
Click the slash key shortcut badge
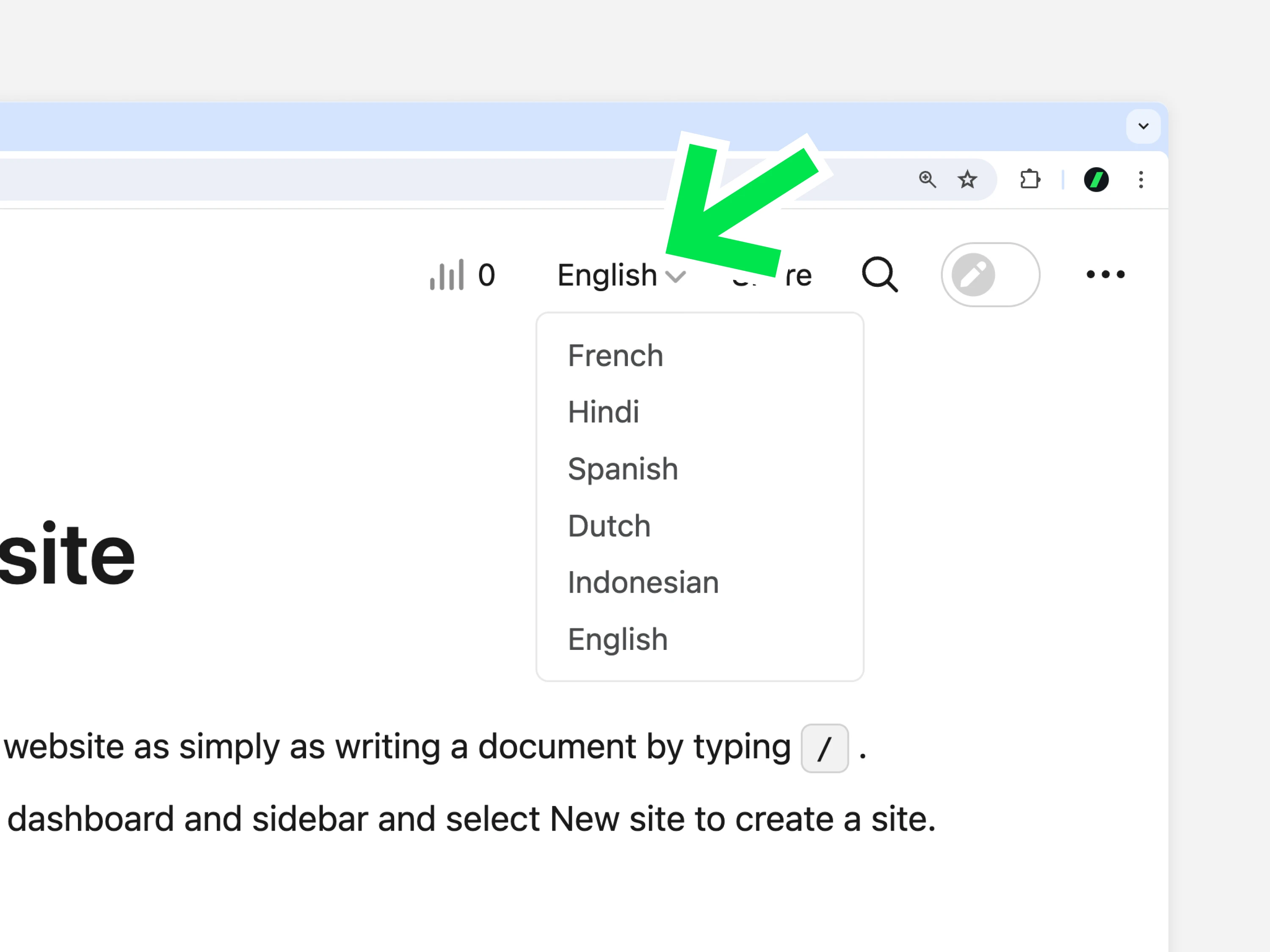(825, 748)
